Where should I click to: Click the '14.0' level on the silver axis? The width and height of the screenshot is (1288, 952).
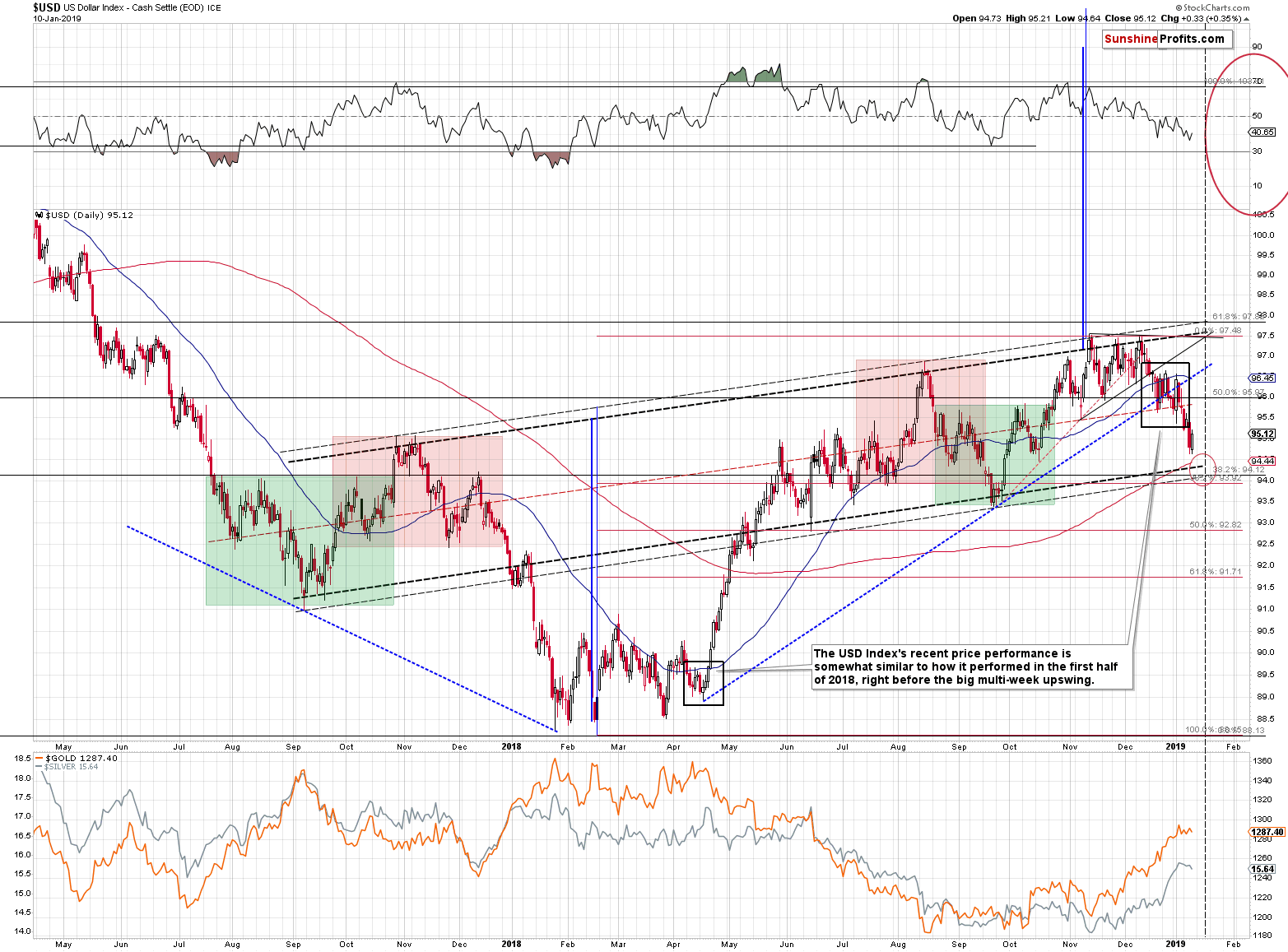[22, 931]
